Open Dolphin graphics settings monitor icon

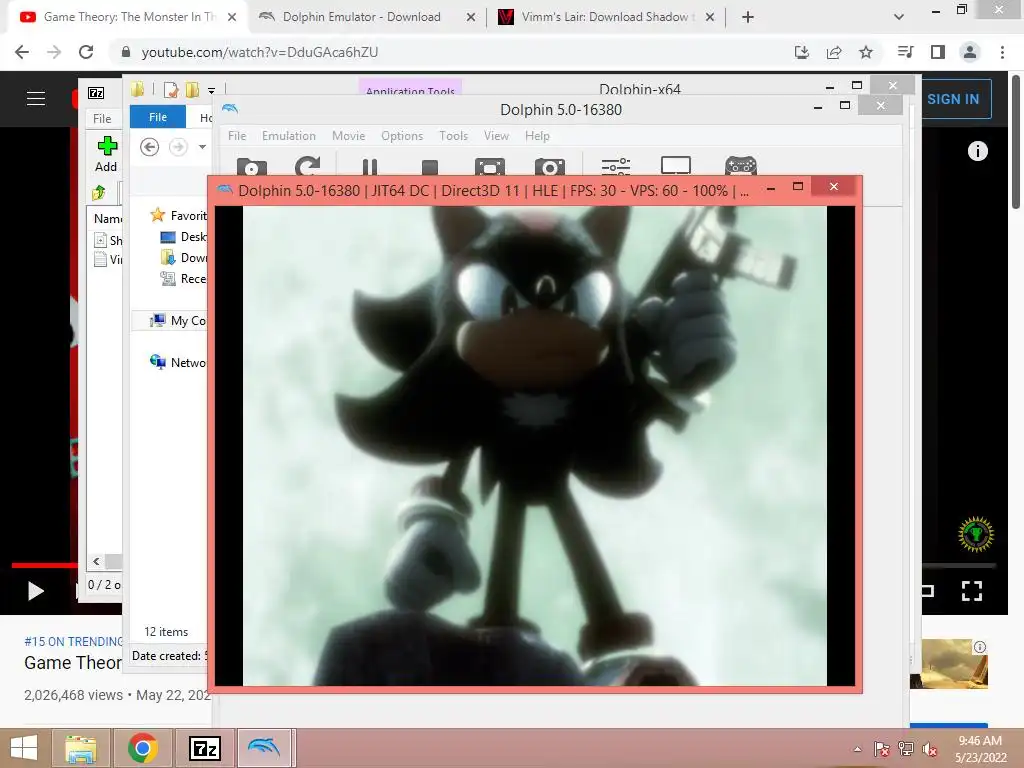pos(676,166)
